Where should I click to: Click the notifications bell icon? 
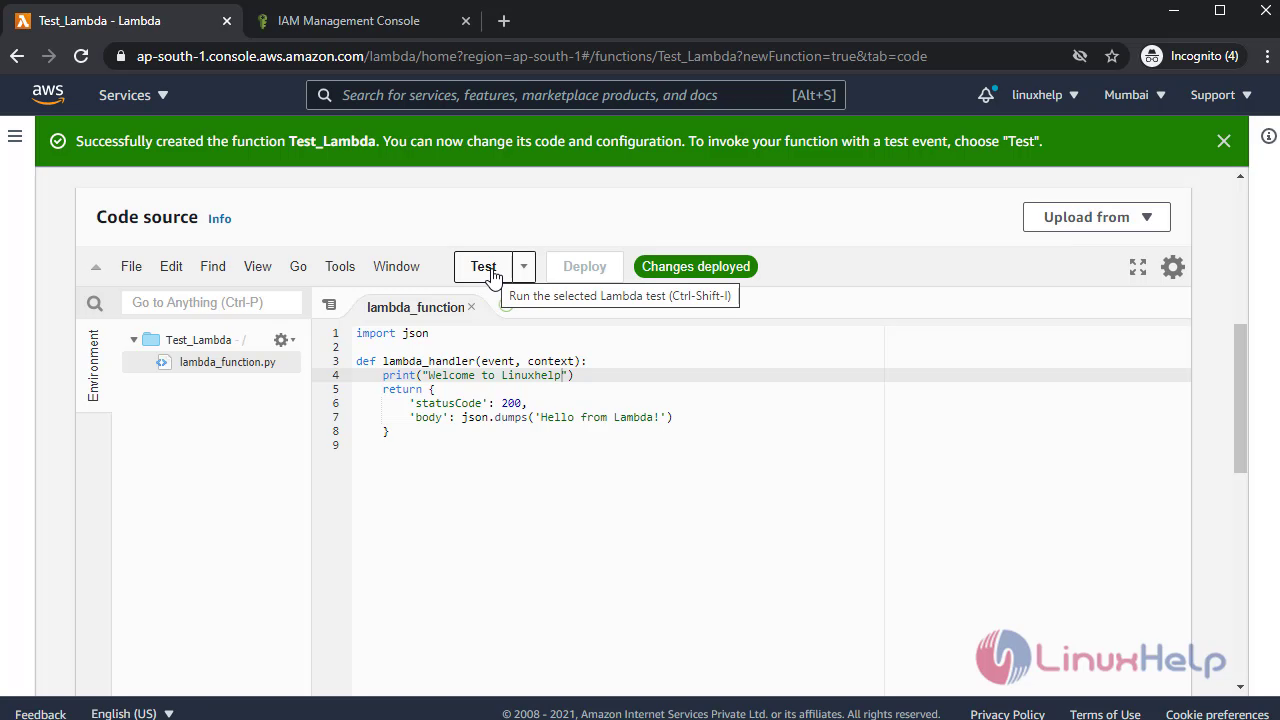(986, 94)
